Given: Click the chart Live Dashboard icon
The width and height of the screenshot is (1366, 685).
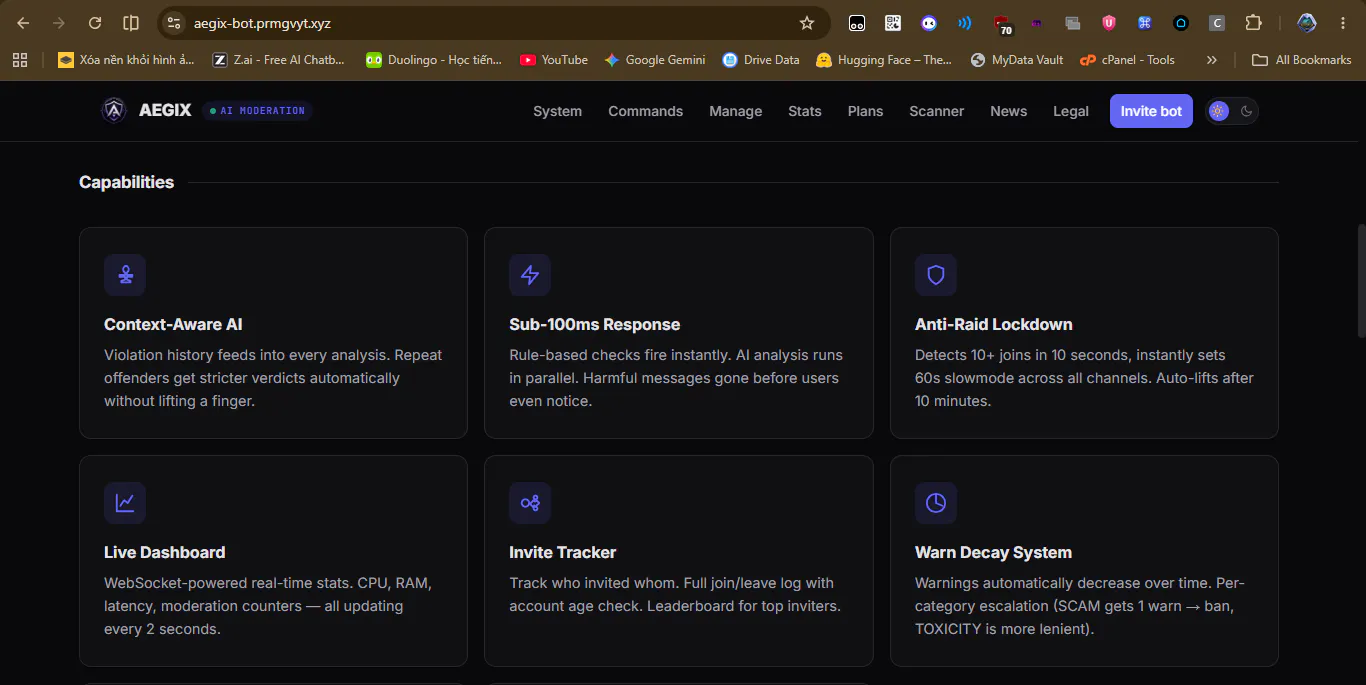Looking at the screenshot, I should 125,503.
